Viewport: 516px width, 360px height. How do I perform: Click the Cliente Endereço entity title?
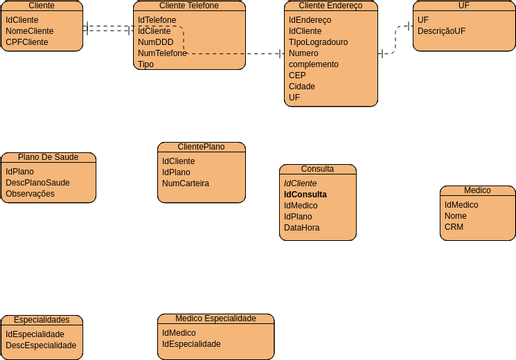pos(330,5)
